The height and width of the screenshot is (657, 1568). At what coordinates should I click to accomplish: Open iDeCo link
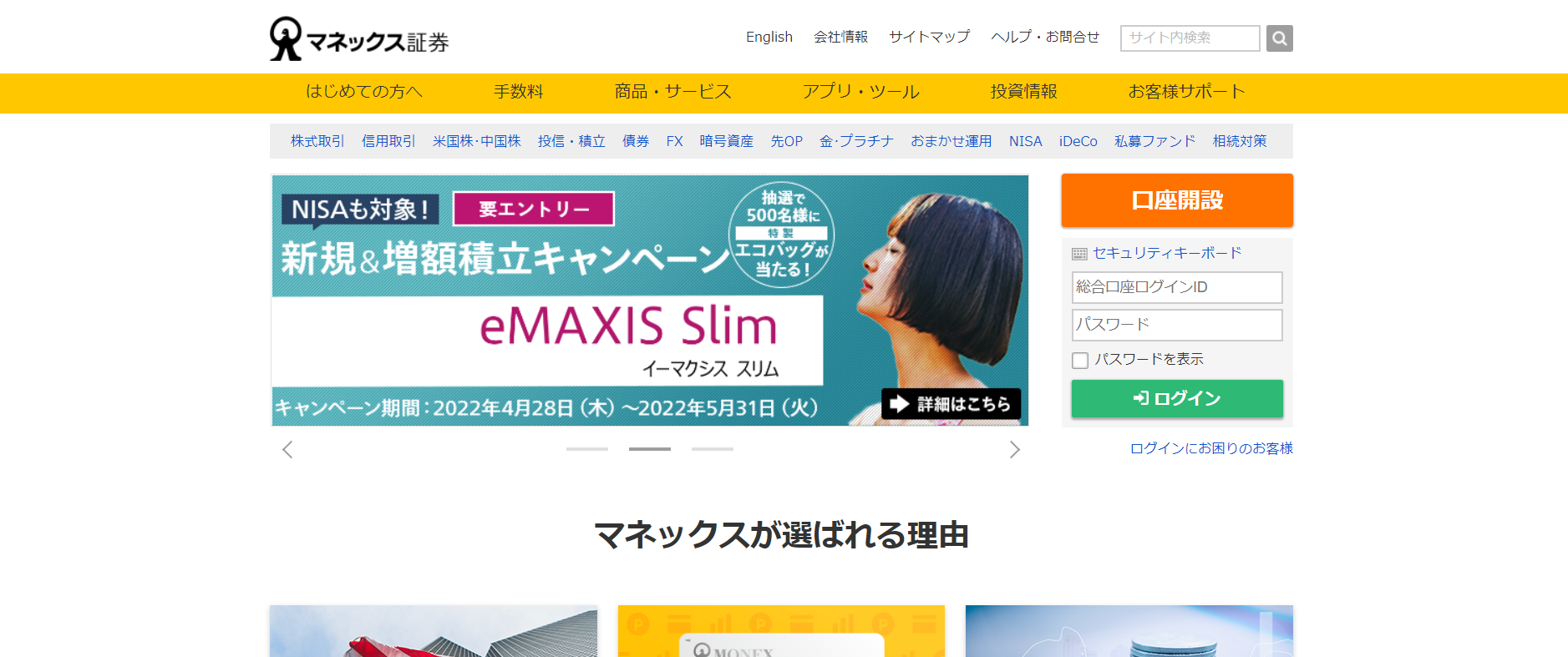tap(1078, 141)
